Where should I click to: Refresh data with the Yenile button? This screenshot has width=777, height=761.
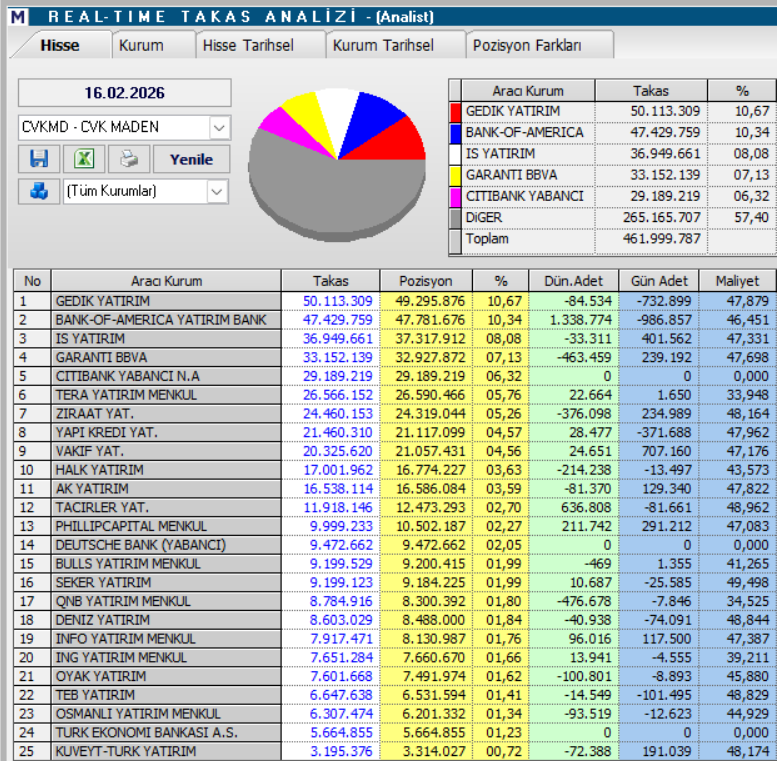coord(191,159)
